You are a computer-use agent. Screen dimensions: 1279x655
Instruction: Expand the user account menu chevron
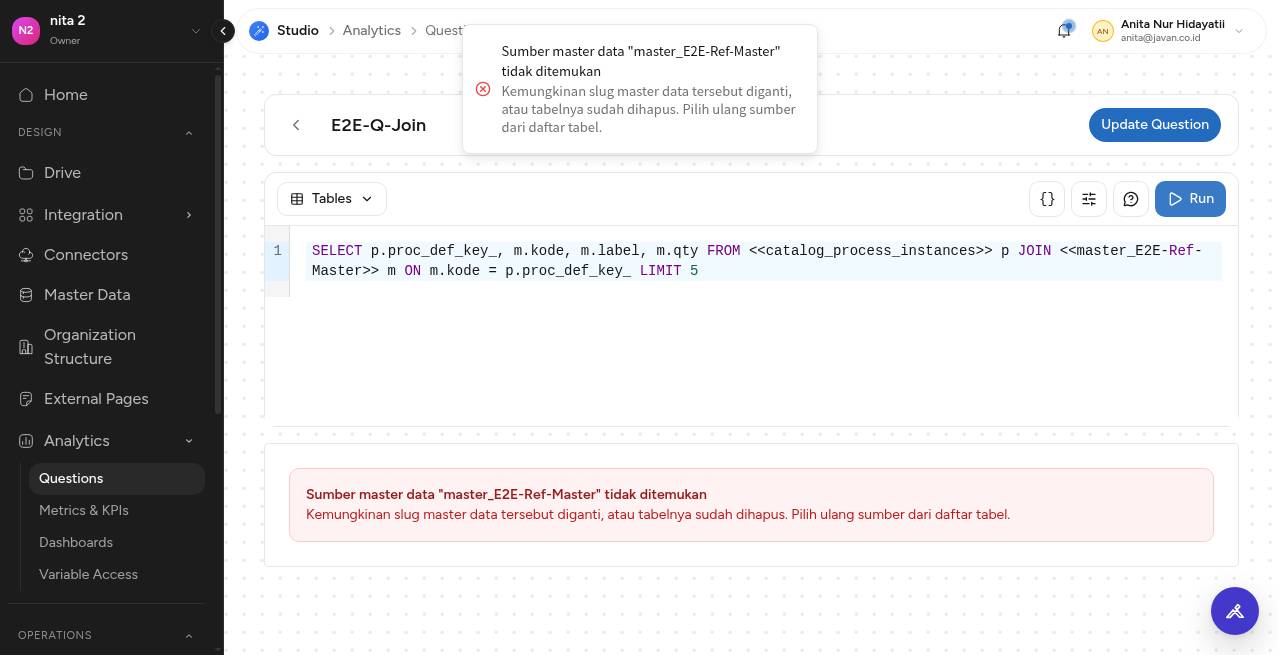pyautogui.click(x=1239, y=31)
